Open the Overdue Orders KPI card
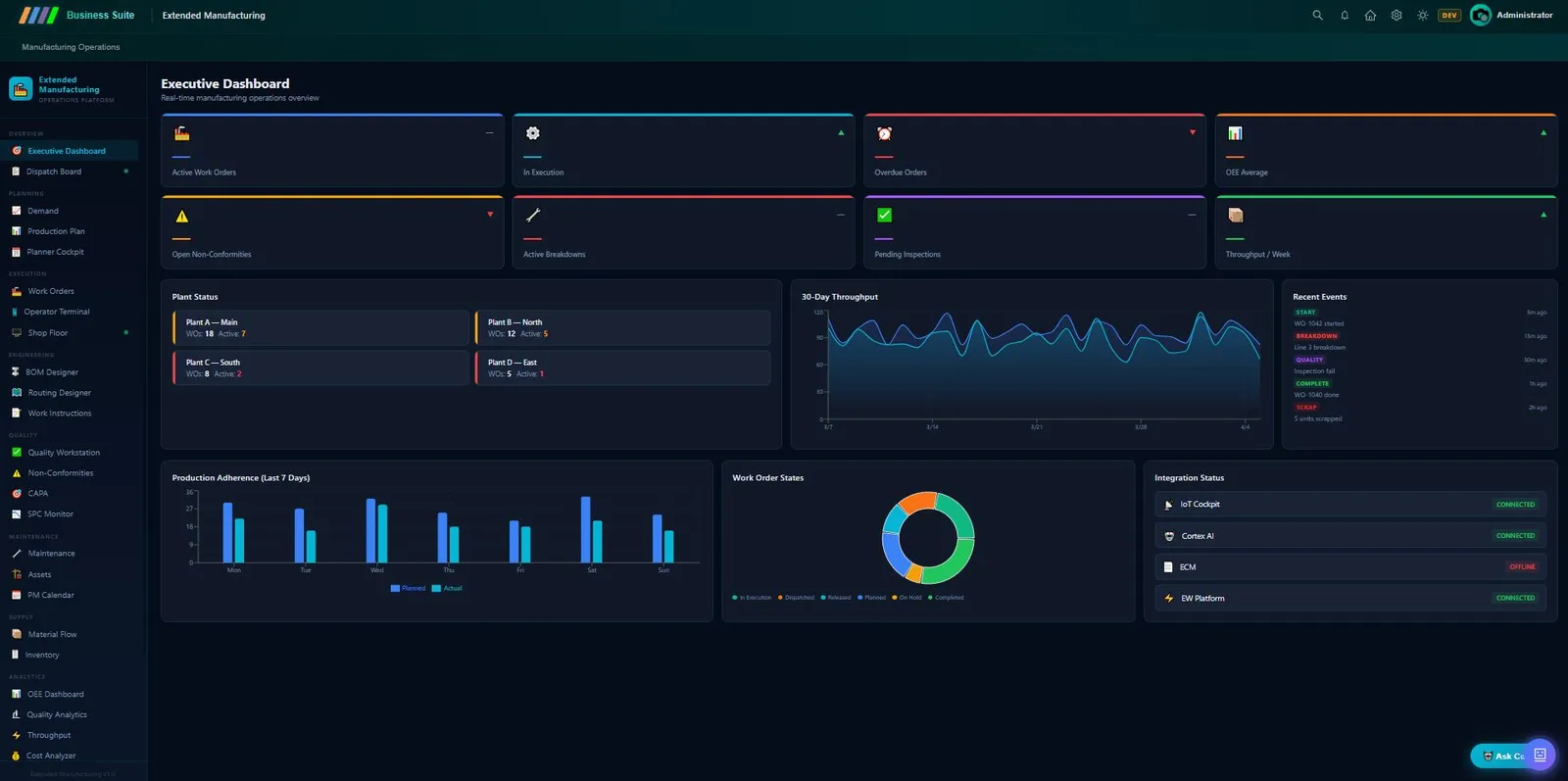 (x=1034, y=150)
